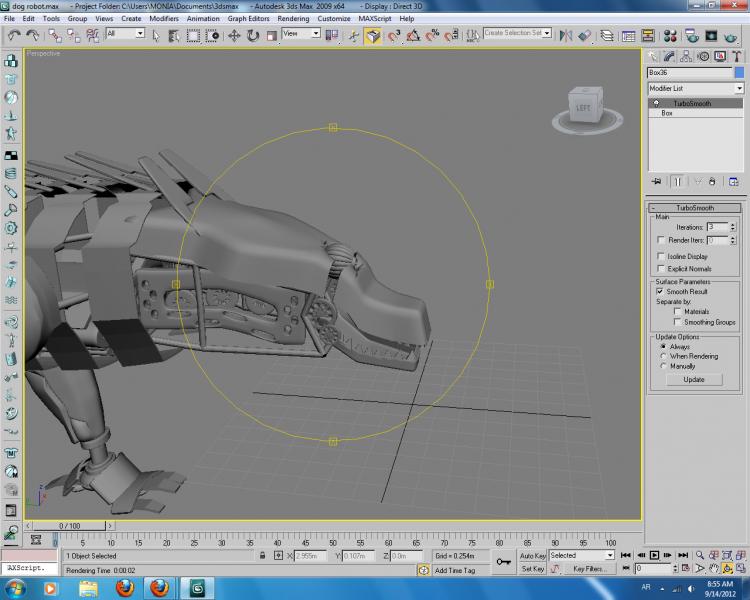Viewport: 750px width, 600px height.
Task: Click the Auto Key button
Action: pyautogui.click(x=531, y=555)
